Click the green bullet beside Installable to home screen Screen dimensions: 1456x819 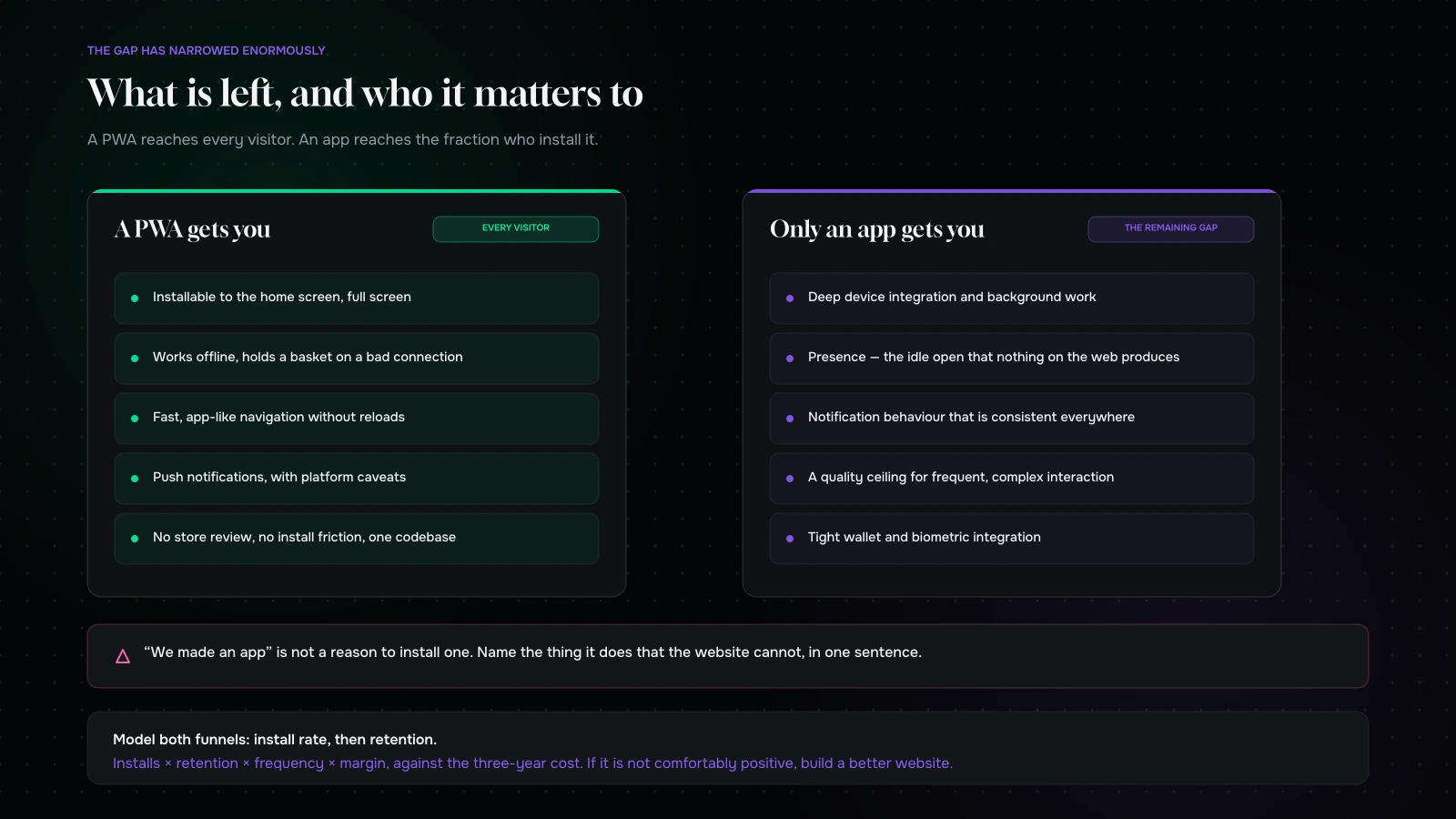coord(135,298)
